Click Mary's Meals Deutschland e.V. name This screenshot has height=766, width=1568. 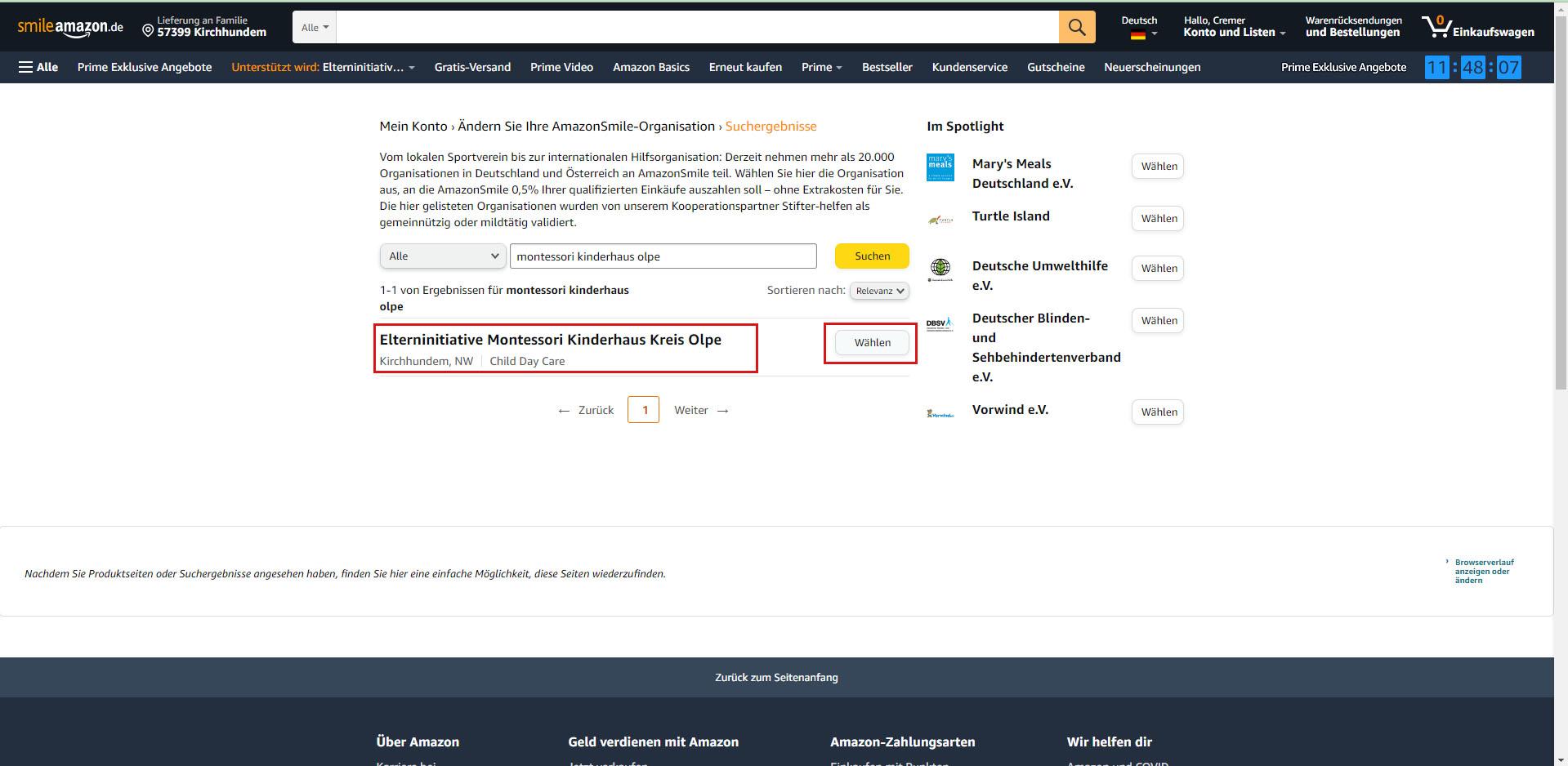click(x=1022, y=173)
